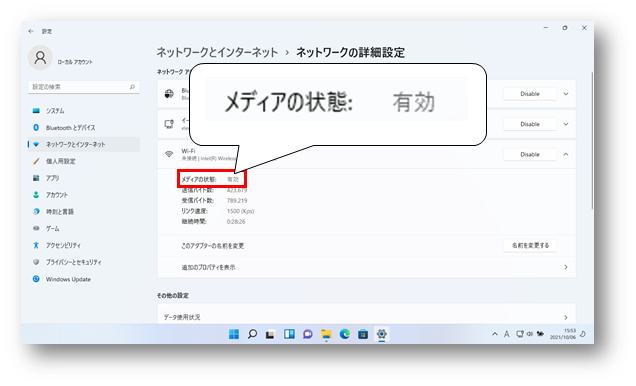Screen dimensions: 636x386
Task: Open the local account profile picture
Action: tap(40, 58)
